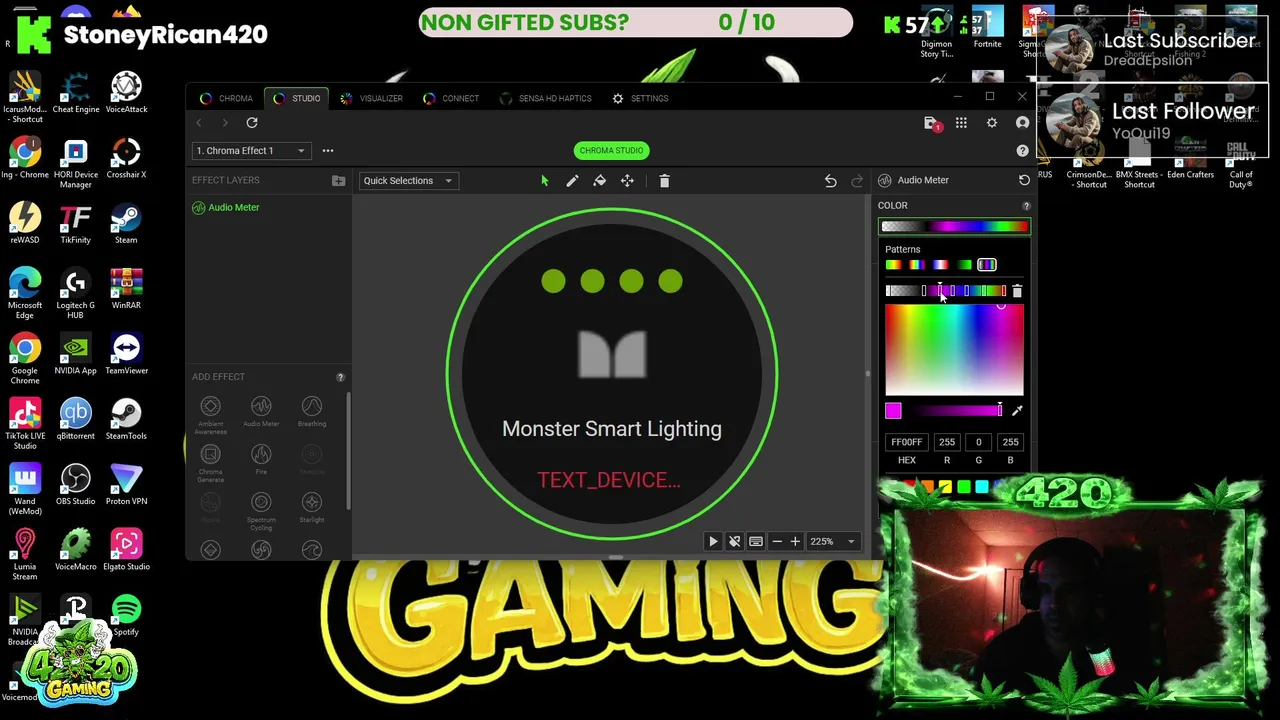Add the Starlight effect
Image resolution: width=1280 pixels, height=720 pixels.
point(312,508)
